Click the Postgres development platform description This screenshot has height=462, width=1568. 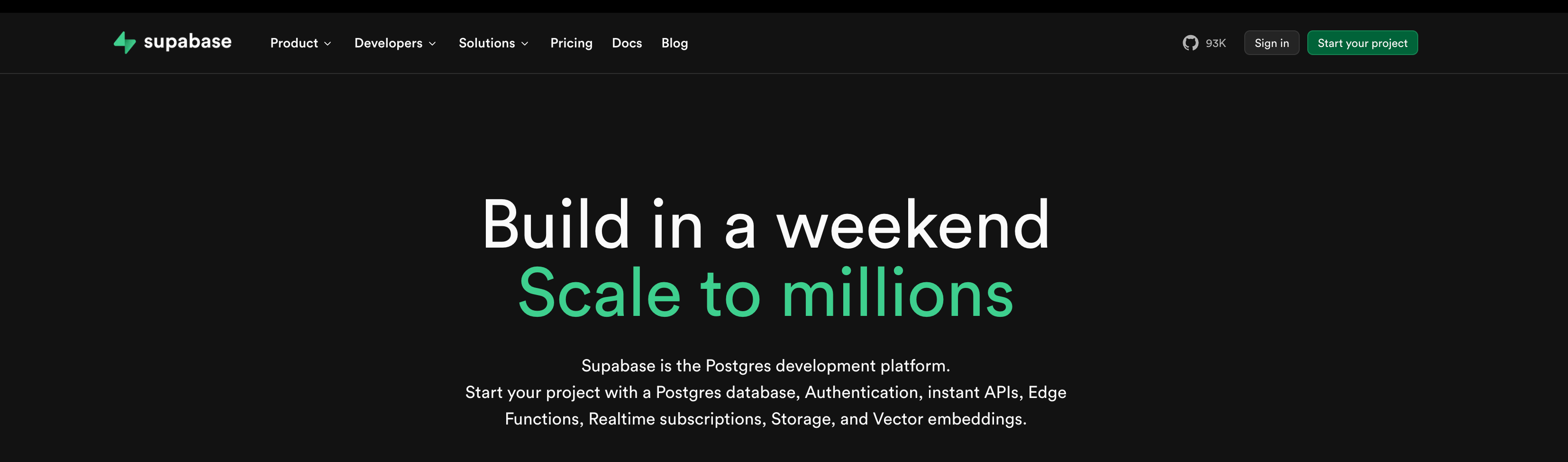coord(766,366)
